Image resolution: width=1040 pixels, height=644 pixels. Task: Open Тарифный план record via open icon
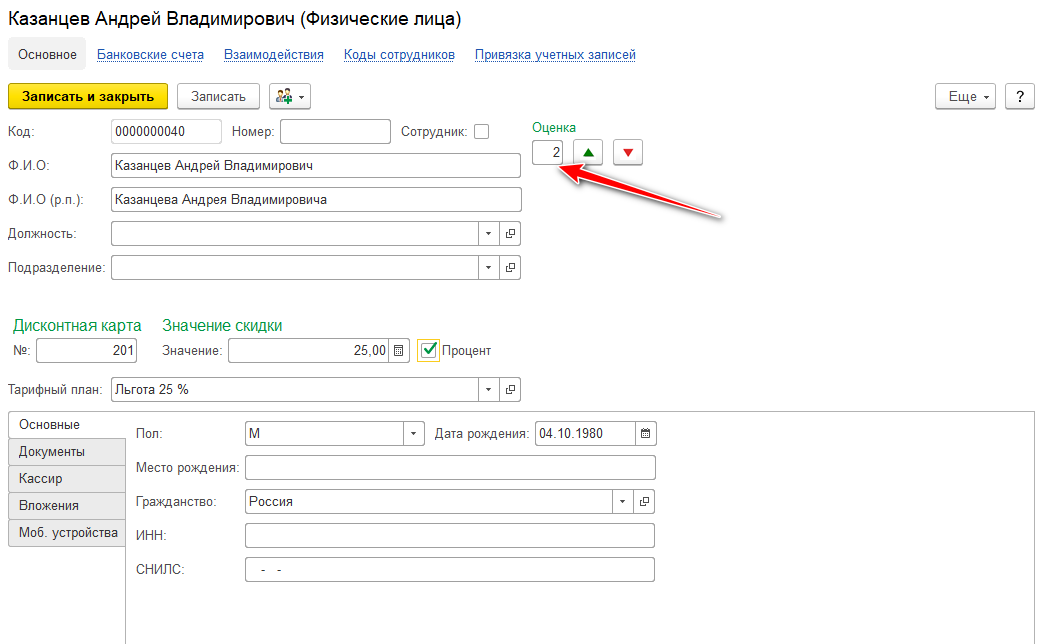click(509, 389)
